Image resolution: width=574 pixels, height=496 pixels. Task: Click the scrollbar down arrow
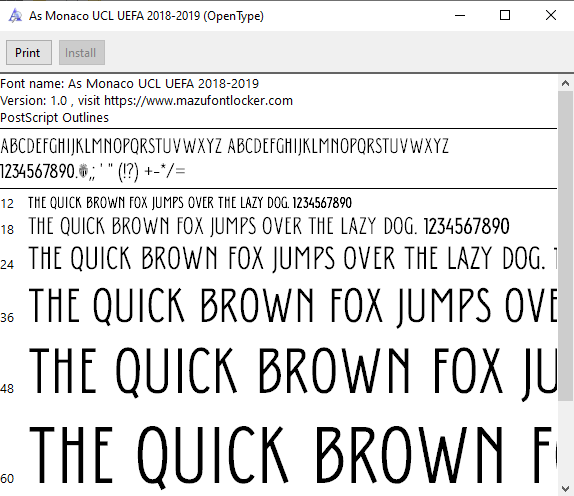click(x=565, y=489)
